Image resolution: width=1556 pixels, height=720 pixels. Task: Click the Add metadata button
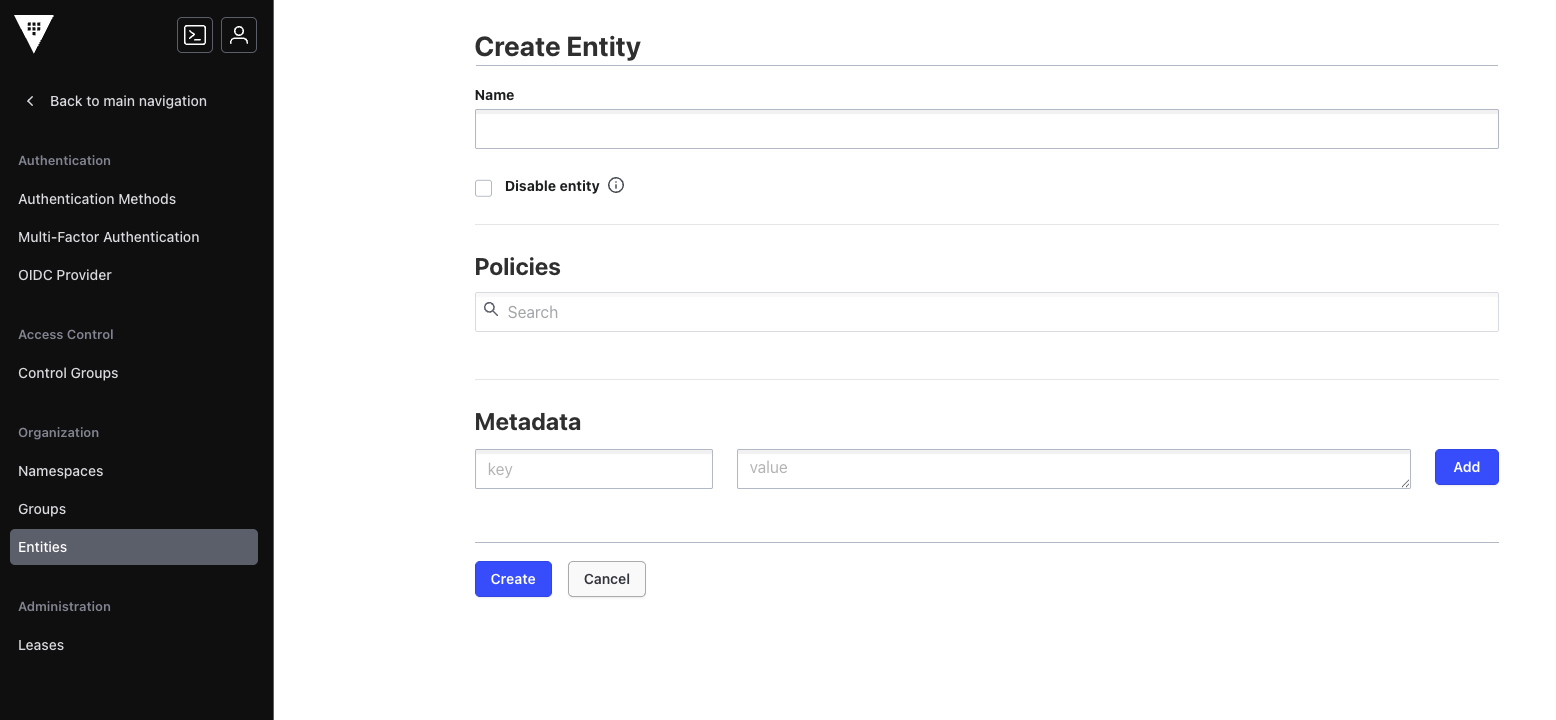tap(1466, 467)
